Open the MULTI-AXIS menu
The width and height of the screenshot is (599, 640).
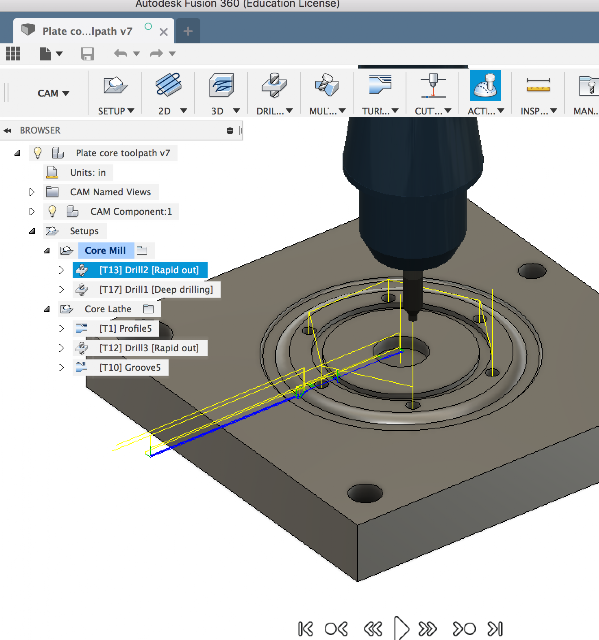pyautogui.click(x=327, y=111)
